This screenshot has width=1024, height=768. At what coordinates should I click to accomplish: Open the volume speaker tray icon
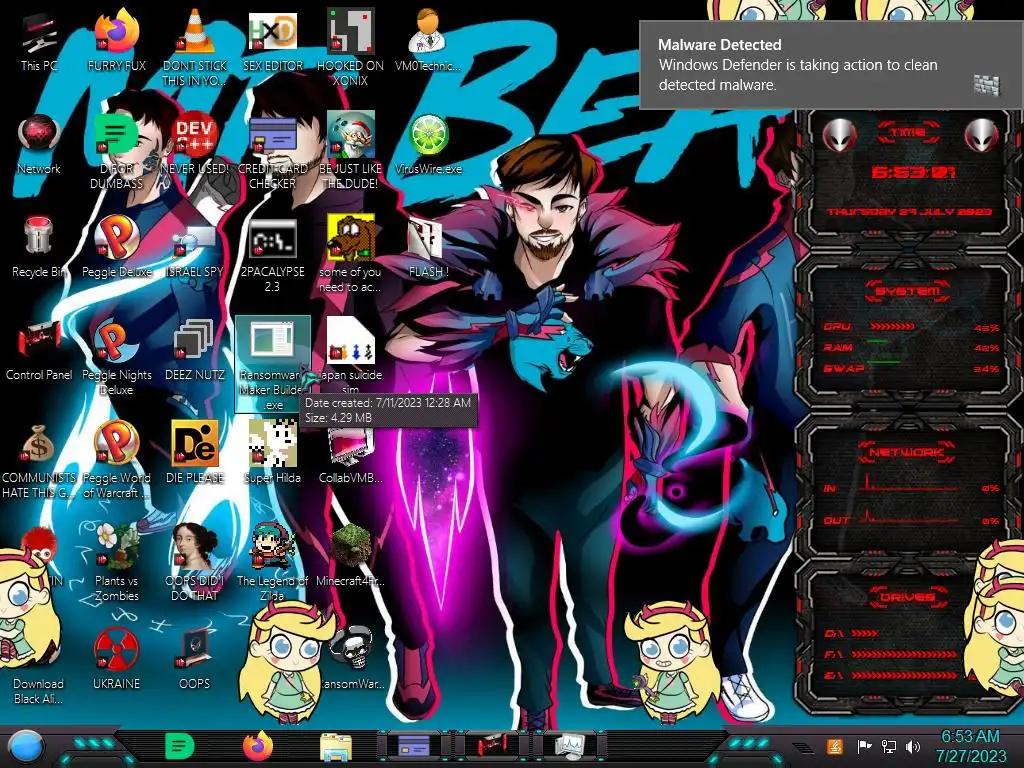(913, 746)
